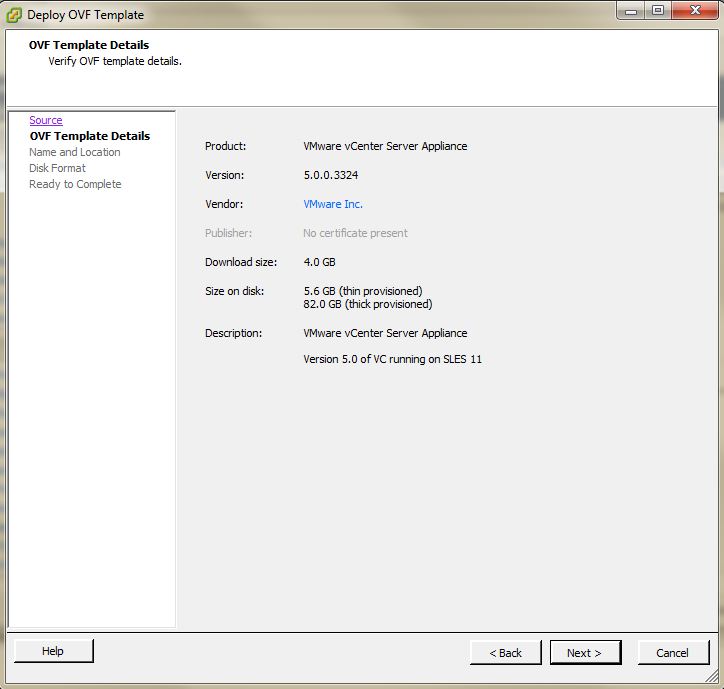
Task: Click the 5.6 GB (thin provisioned) text
Action: tap(363, 291)
